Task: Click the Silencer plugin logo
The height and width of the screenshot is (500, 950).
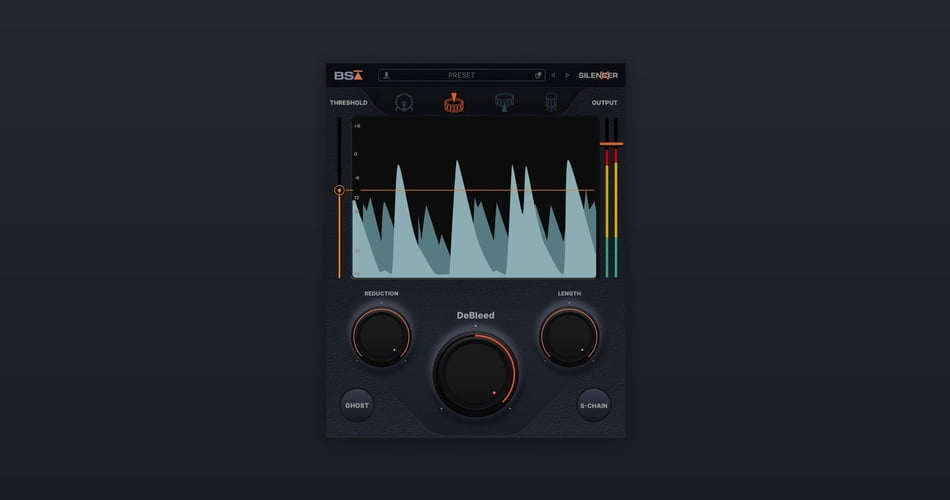Action: [598, 75]
